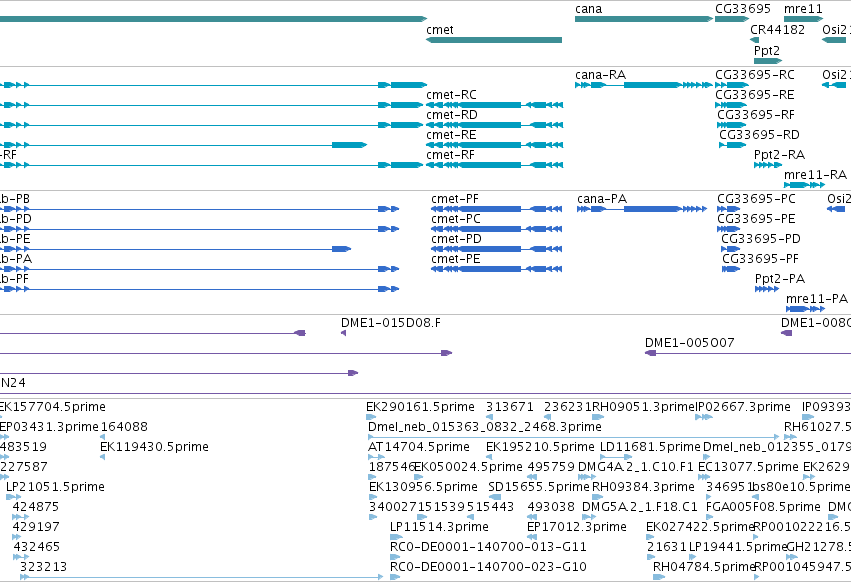
Task: Click the 164088 EST label
Action: point(124,427)
